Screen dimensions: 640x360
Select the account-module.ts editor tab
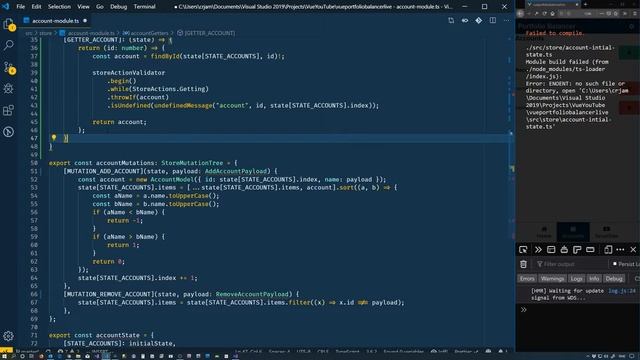(x=55, y=20)
